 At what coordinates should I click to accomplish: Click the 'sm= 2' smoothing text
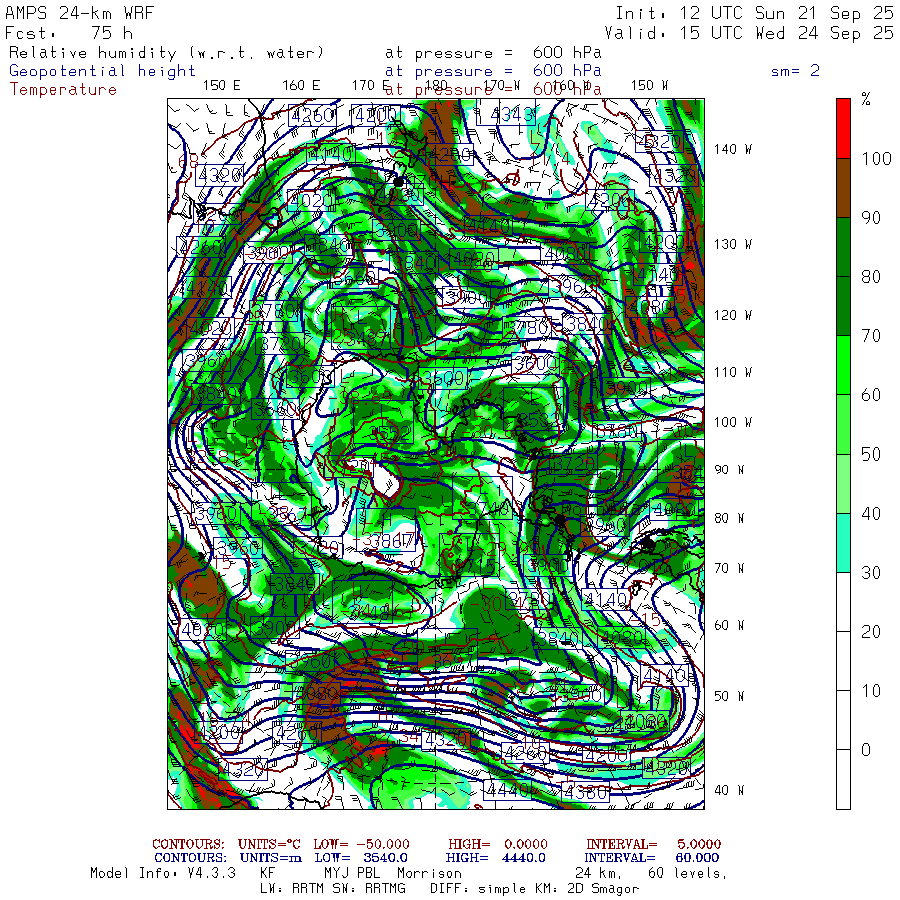796,71
